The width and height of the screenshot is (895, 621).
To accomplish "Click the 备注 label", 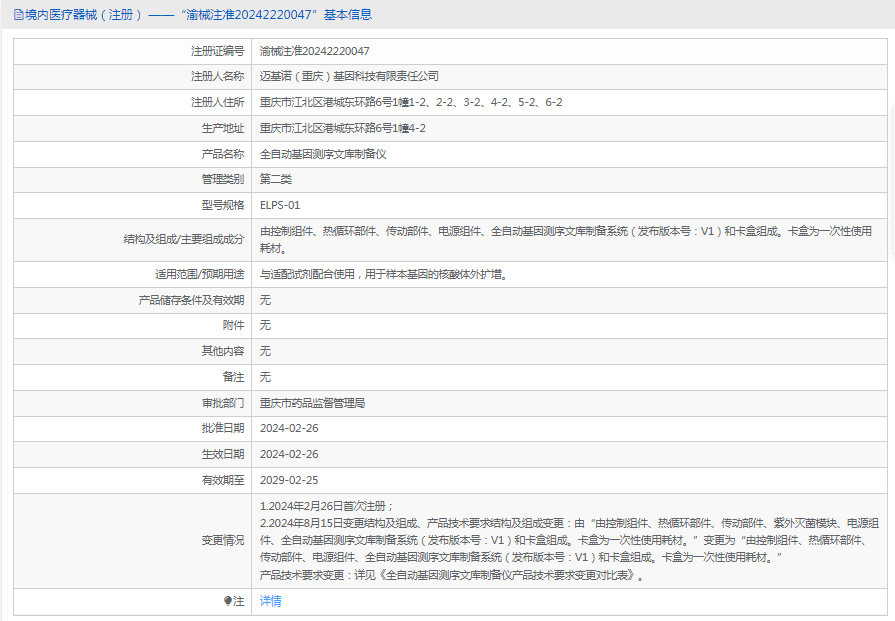I will coord(233,377).
